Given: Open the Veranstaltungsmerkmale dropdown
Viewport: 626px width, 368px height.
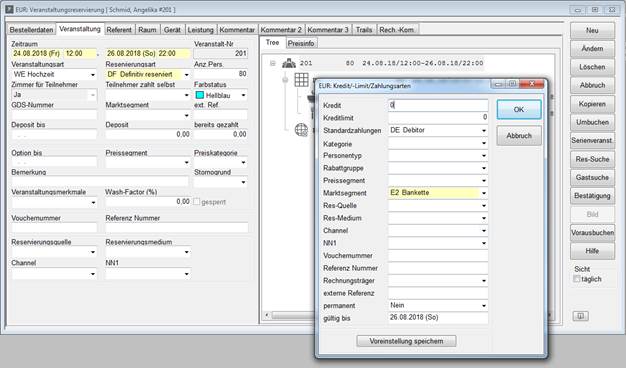Looking at the screenshot, I should coord(93,202).
